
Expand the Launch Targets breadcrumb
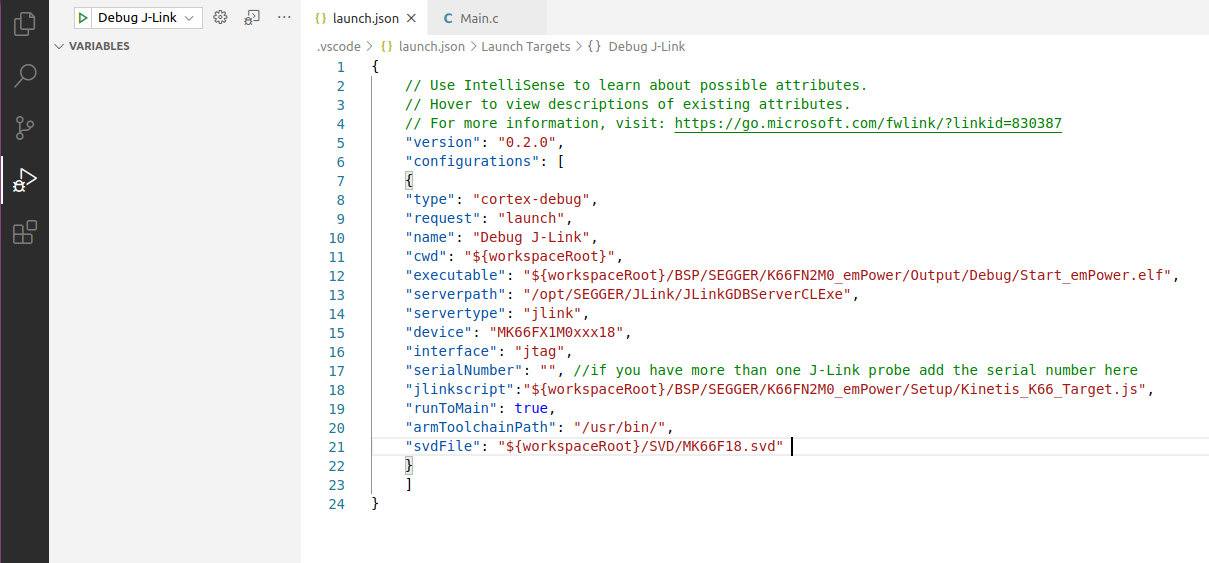point(525,47)
